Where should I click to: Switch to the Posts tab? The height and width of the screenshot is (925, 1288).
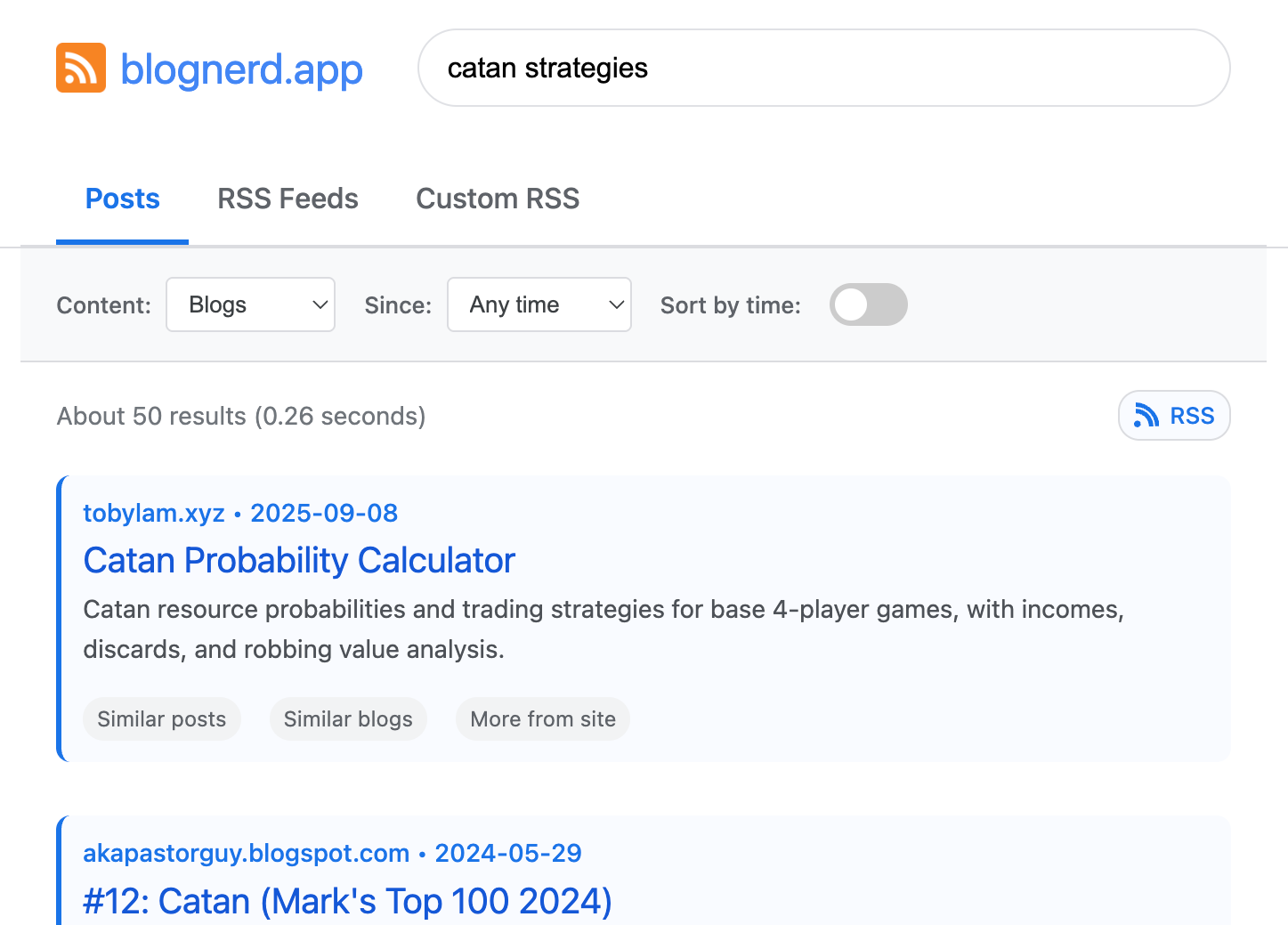point(122,199)
